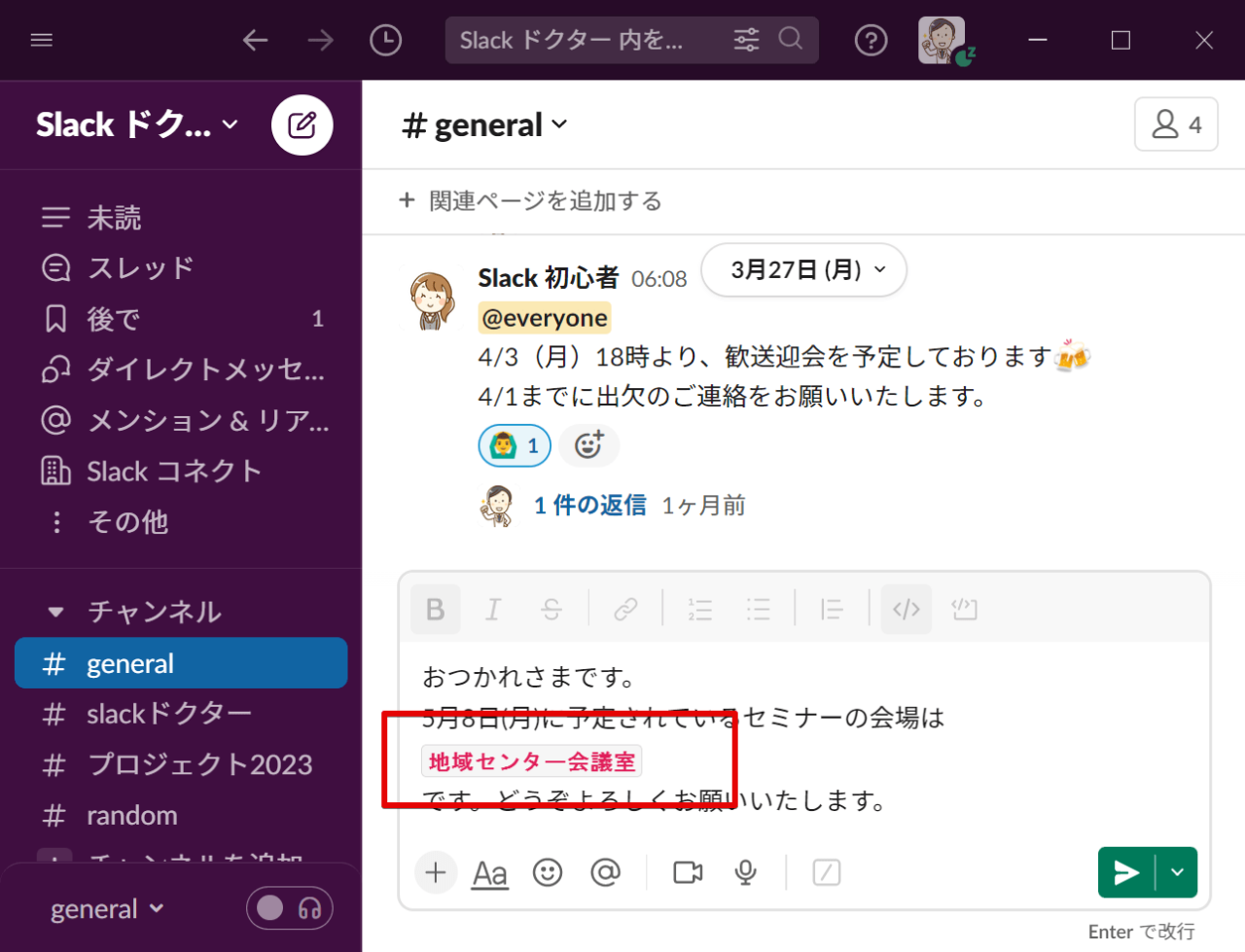Record a video clip

point(688,872)
